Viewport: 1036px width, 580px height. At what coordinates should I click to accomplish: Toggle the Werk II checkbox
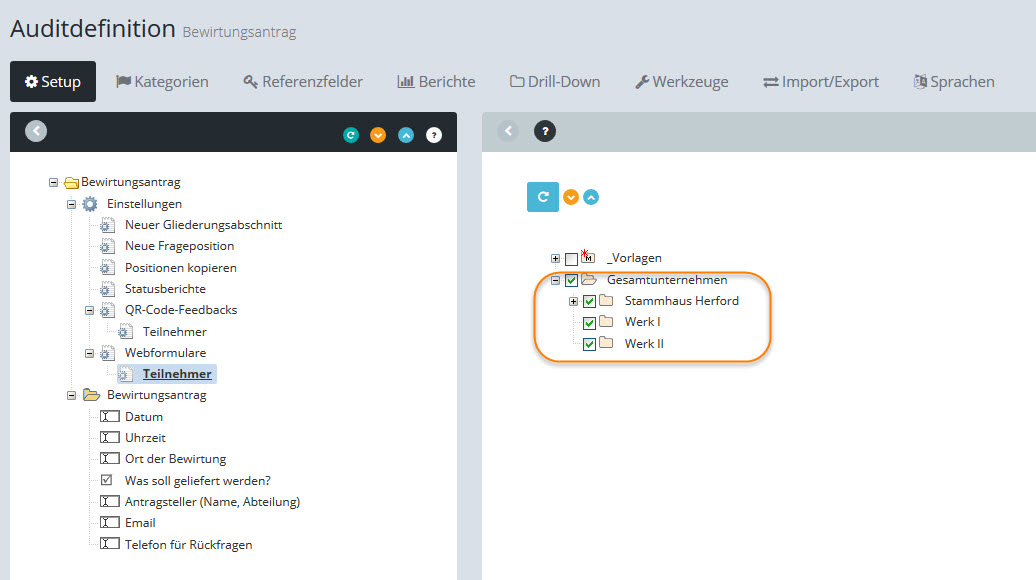[589, 344]
